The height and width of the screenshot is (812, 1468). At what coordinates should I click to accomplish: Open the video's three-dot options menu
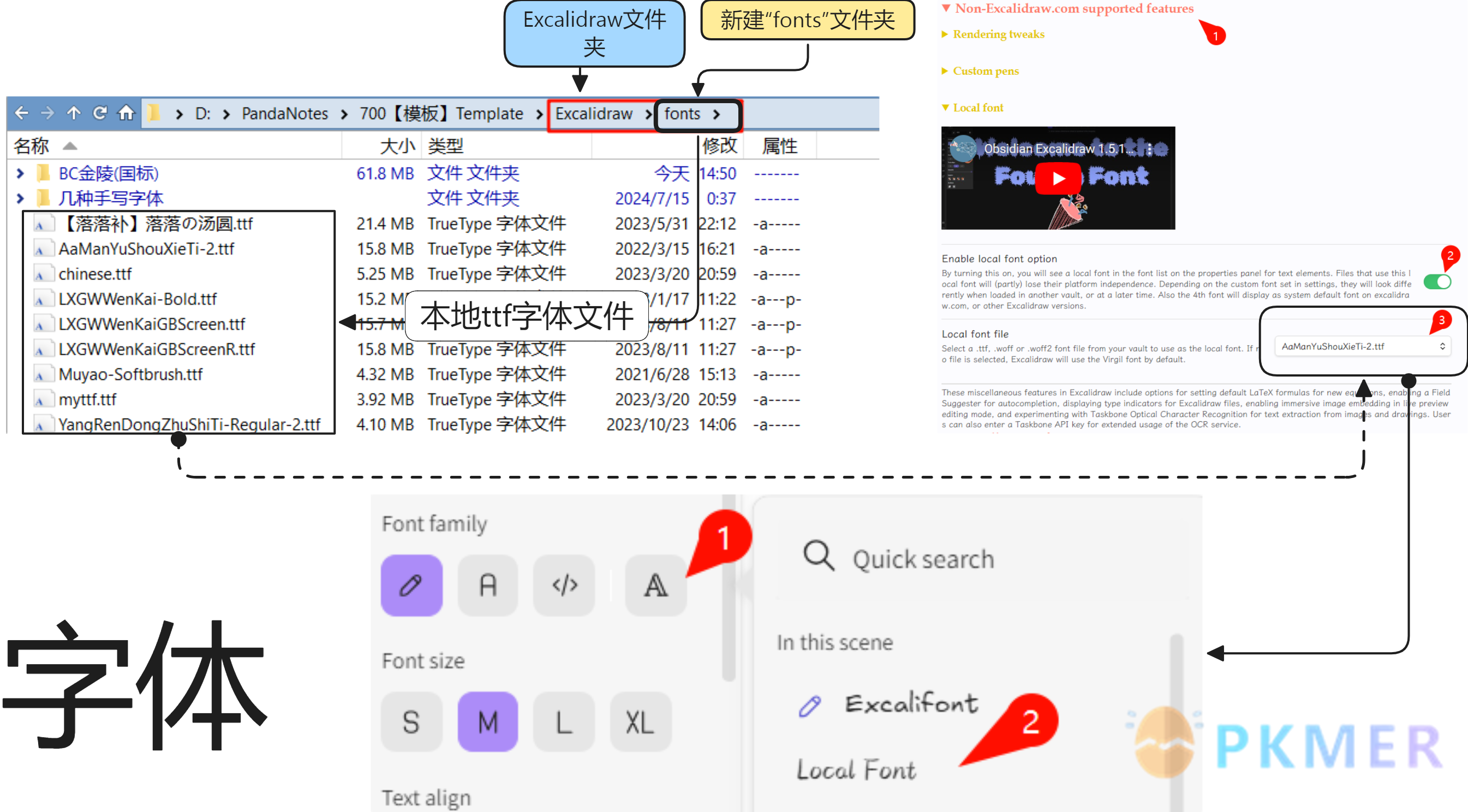point(1150,149)
